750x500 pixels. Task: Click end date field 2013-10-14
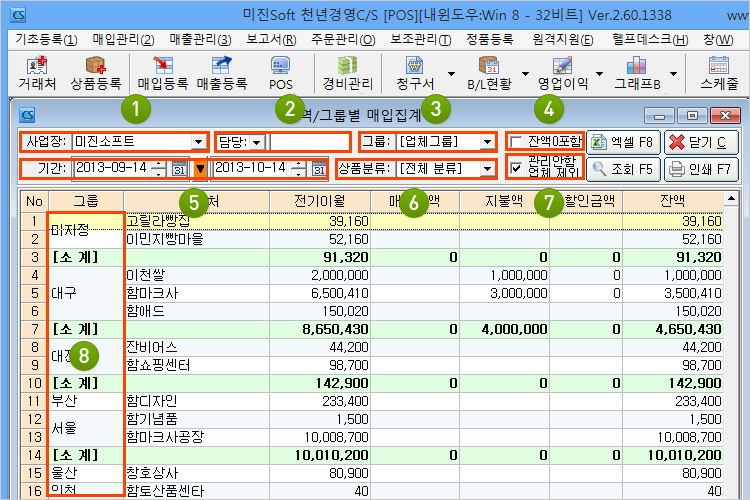click(x=251, y=168)
